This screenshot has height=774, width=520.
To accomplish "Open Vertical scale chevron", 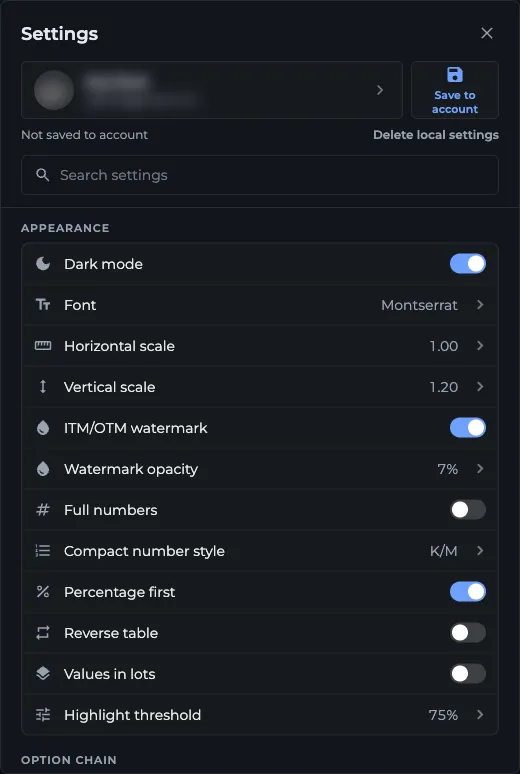I will (480, 387).
